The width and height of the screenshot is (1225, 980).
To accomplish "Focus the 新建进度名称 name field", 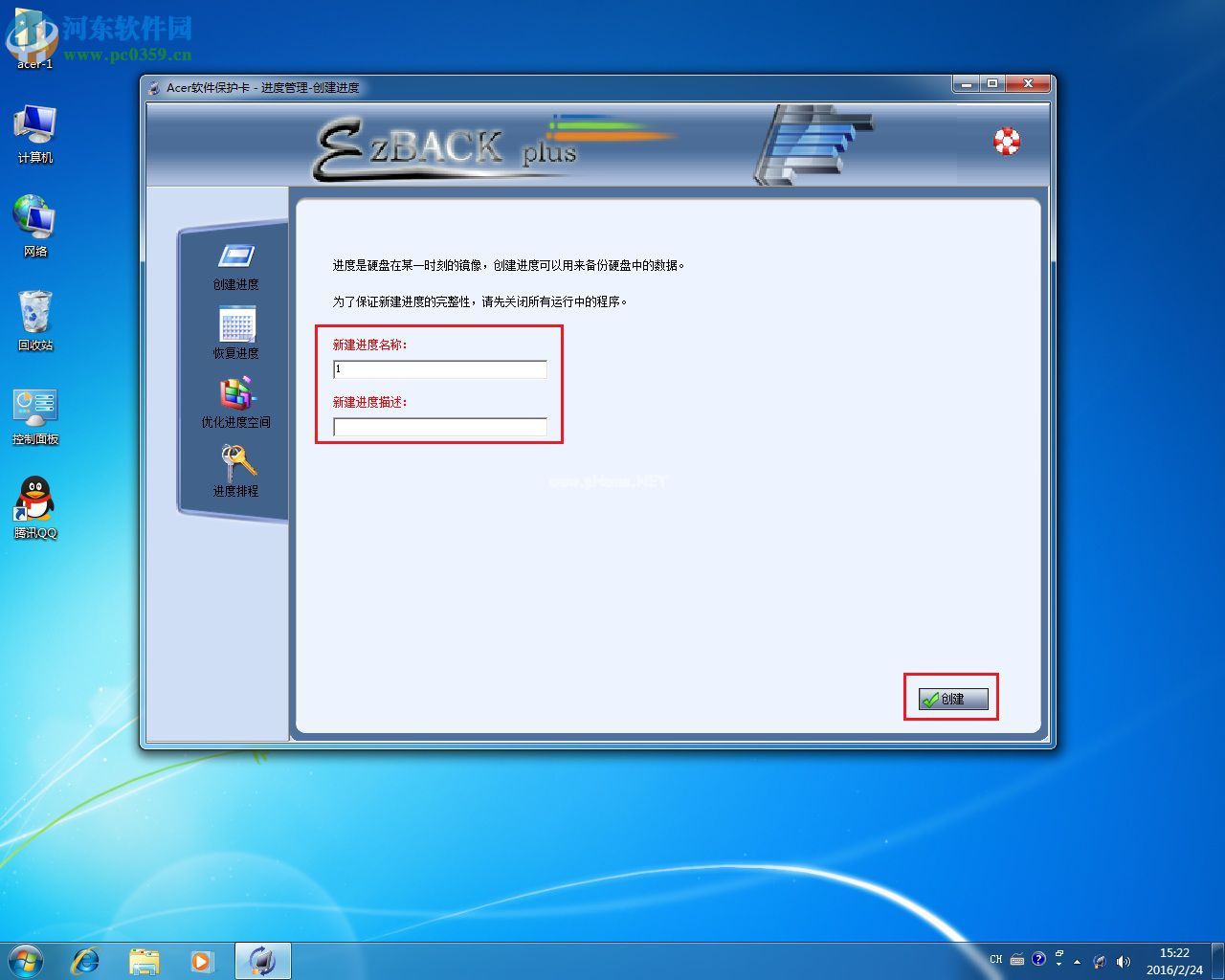I will coord(439,369).
